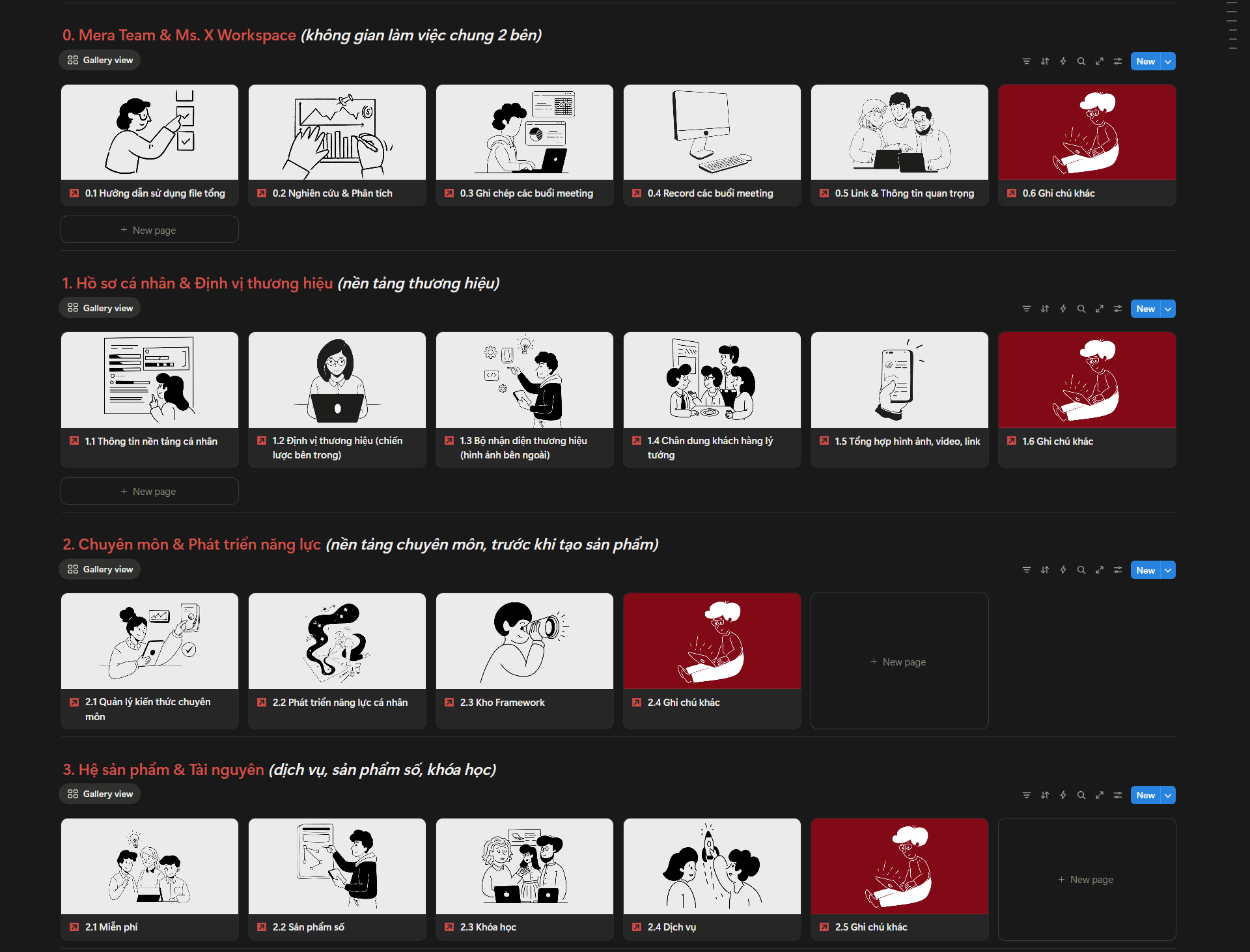Open view settings sliders icon in section 1 gallery

click(x=1117, y=309)
